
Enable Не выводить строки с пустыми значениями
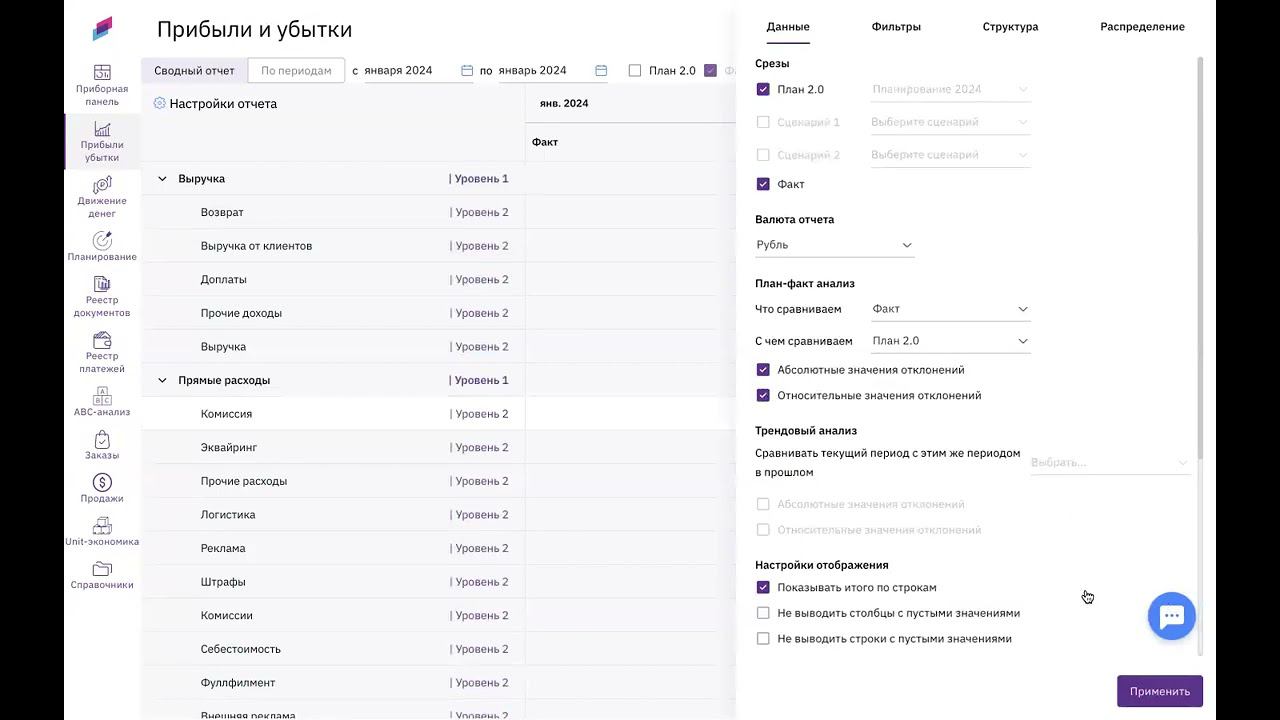coord(763,639)
